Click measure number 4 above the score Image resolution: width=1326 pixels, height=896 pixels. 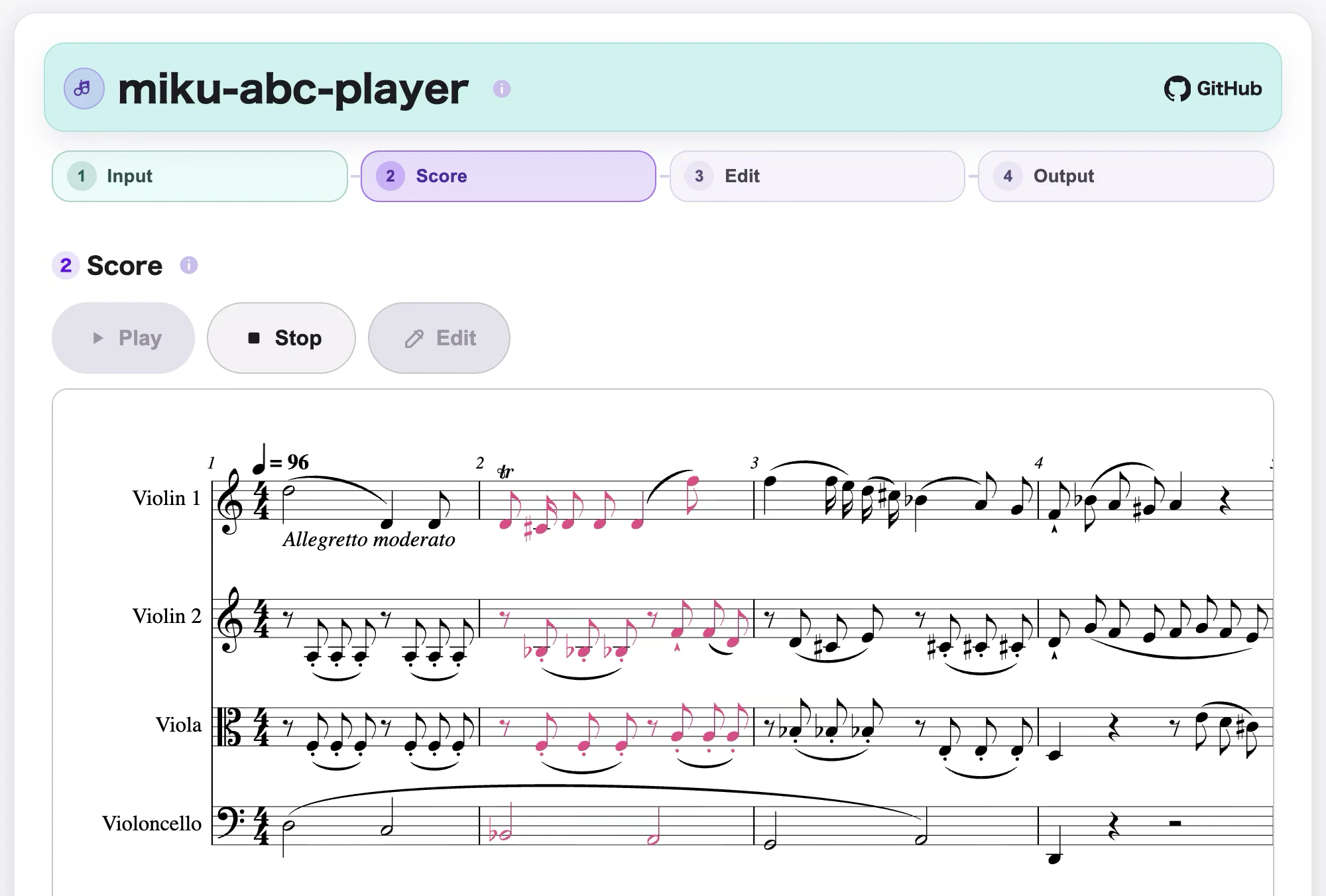pos(1039,463)
